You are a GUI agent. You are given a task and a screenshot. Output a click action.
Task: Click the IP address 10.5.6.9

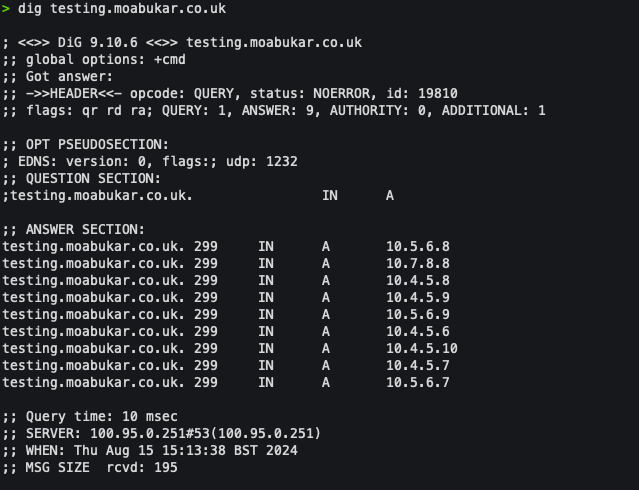pos(418,314)
